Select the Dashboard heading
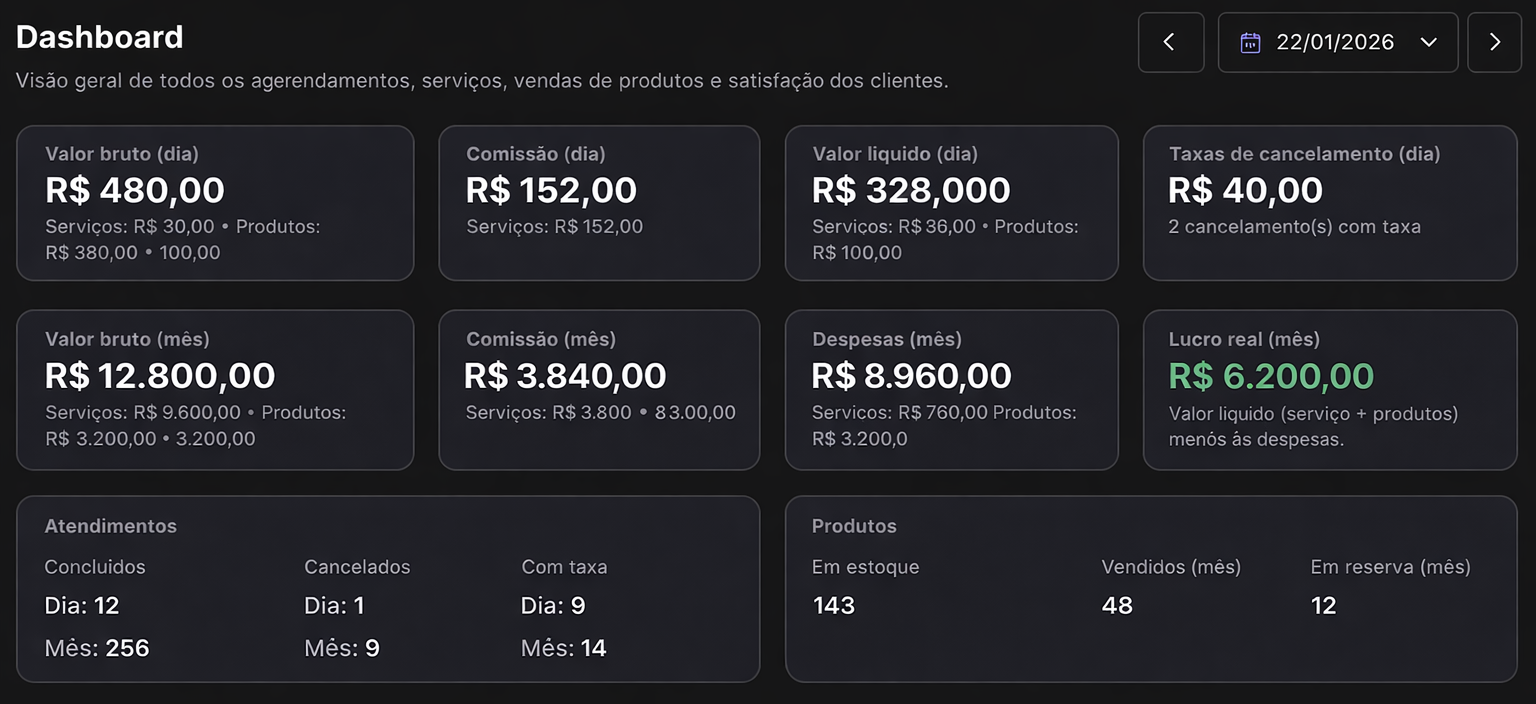 99,36
